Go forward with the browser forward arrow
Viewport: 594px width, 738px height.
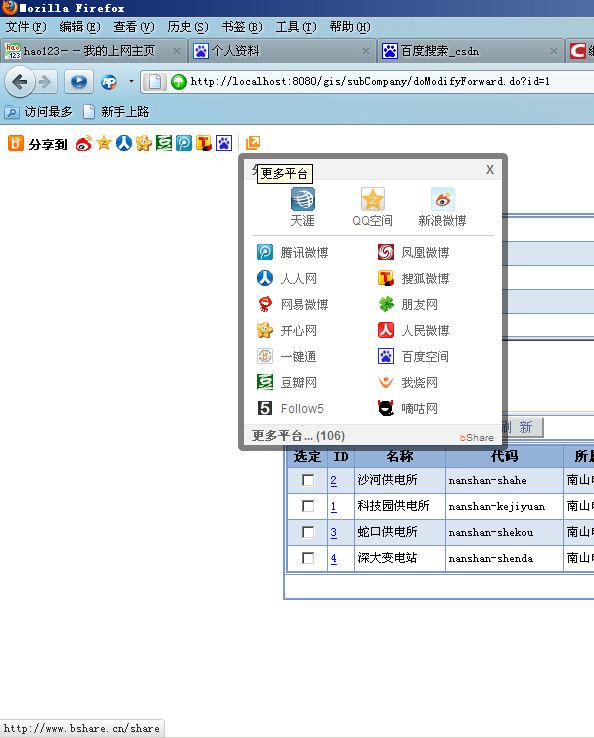pyautogui.click(x=46, y=82)
